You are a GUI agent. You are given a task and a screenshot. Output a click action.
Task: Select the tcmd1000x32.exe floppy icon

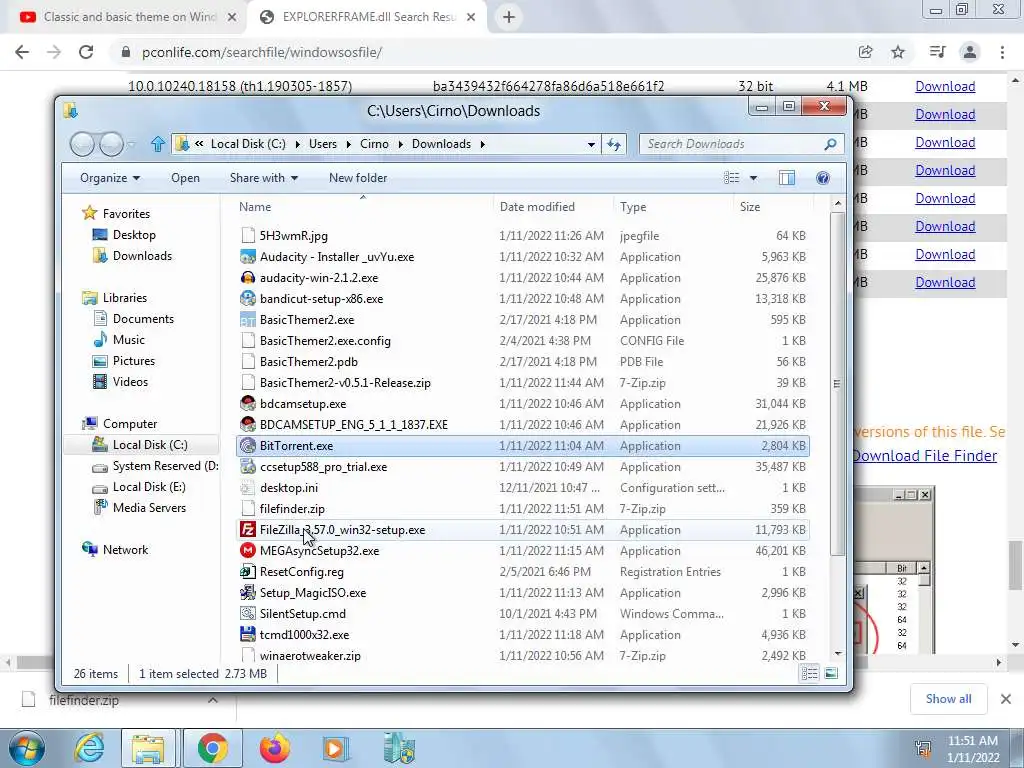[x=248, y=634]
